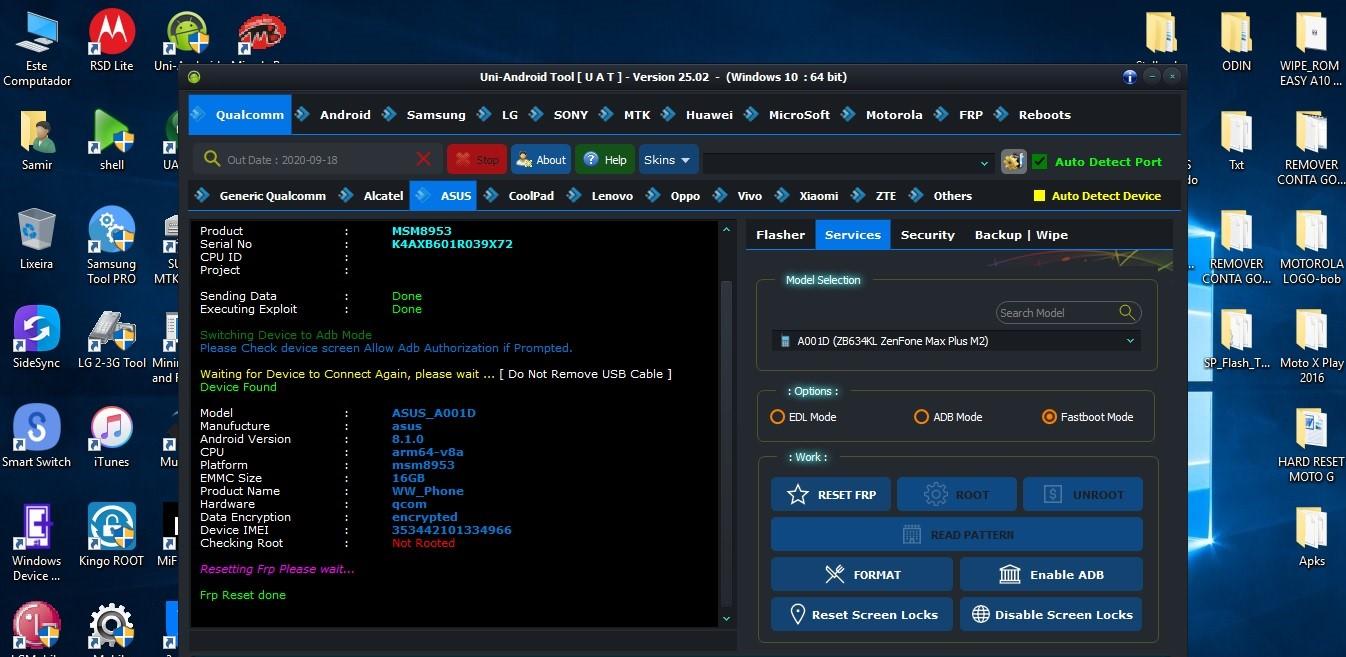Click the 'Frp Reset done' log line
1346x657 pixels.
click(x=243, y=595)
